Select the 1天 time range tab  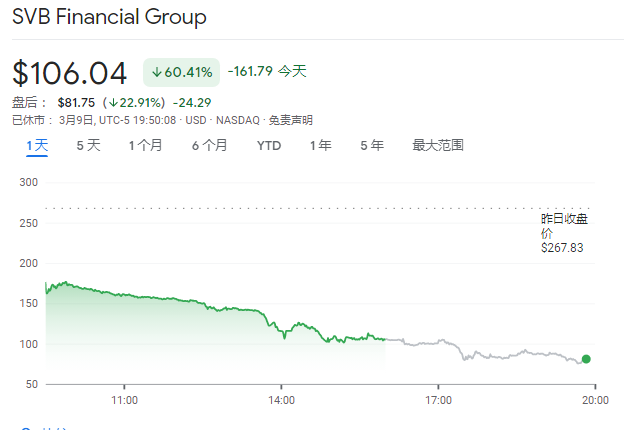37,145
